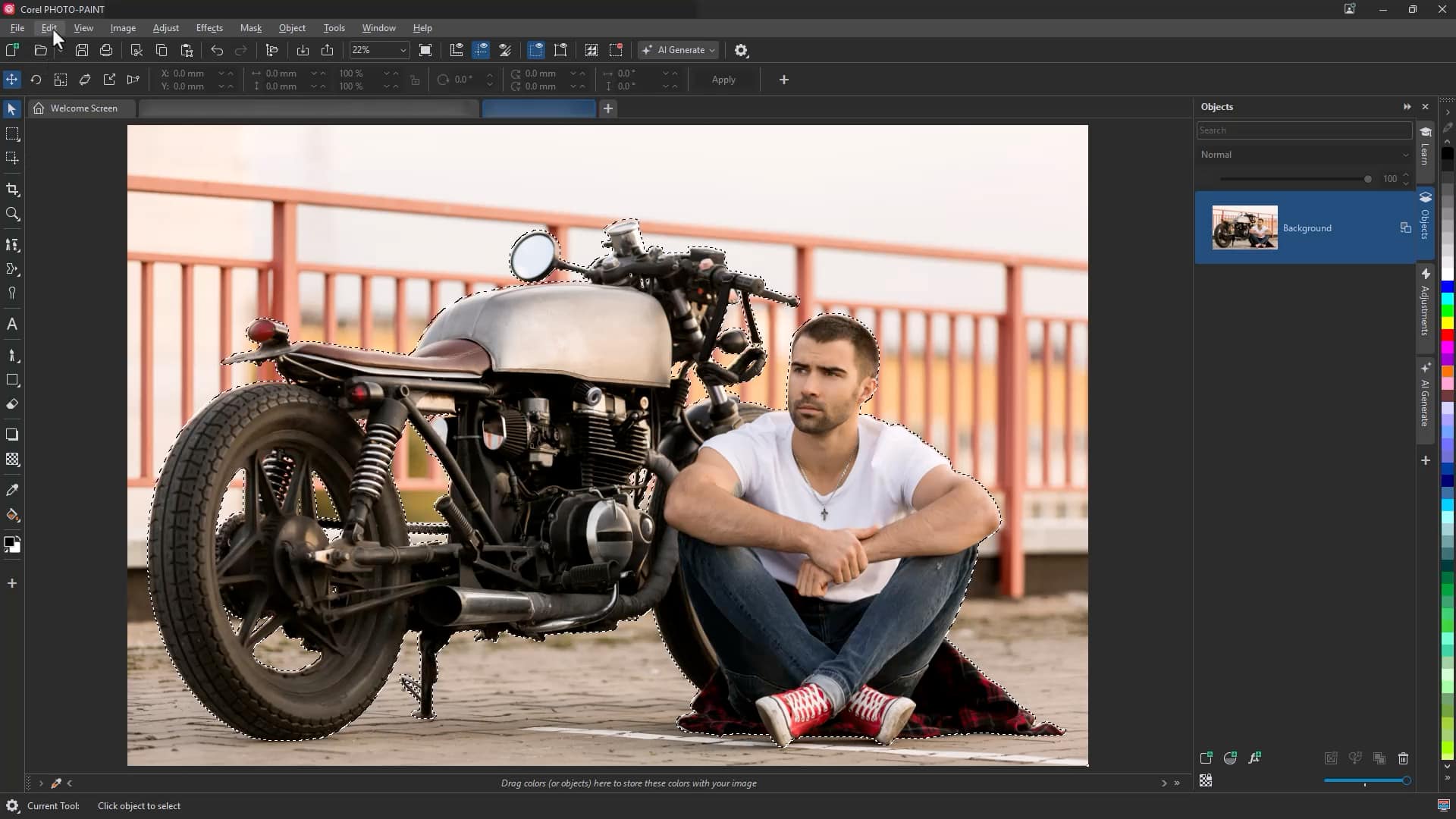Select the Rectangle Mask tool
This screenshot has width=1456, height=819.
[x=12, y=134]
